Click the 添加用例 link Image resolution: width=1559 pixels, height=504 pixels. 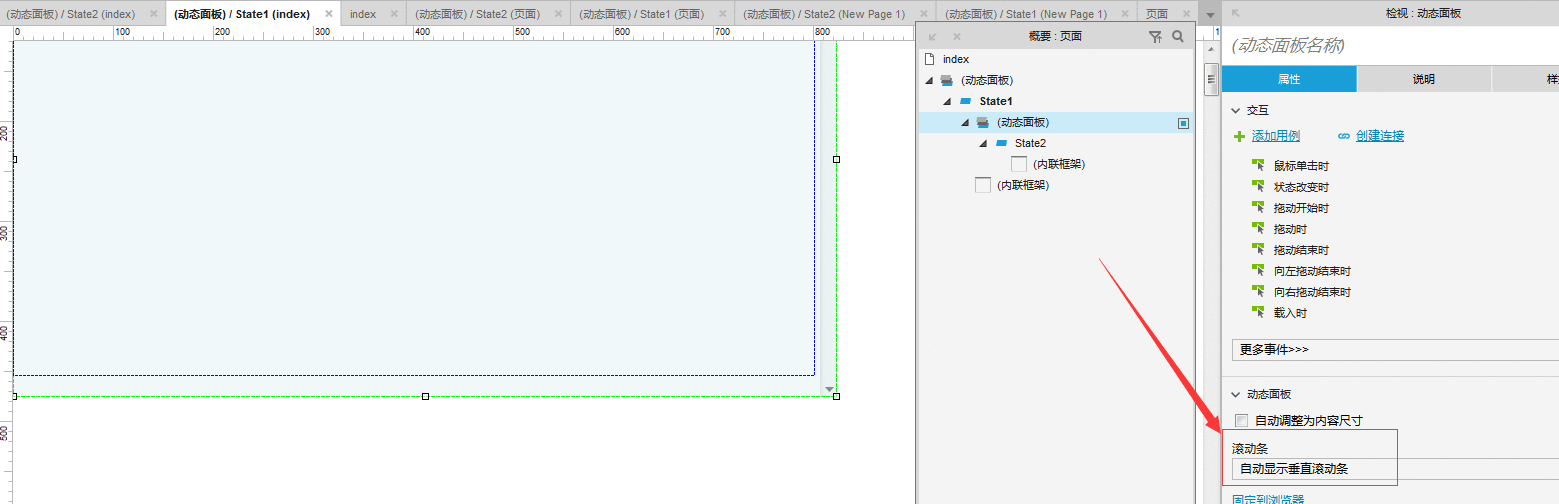point(1276,136)
